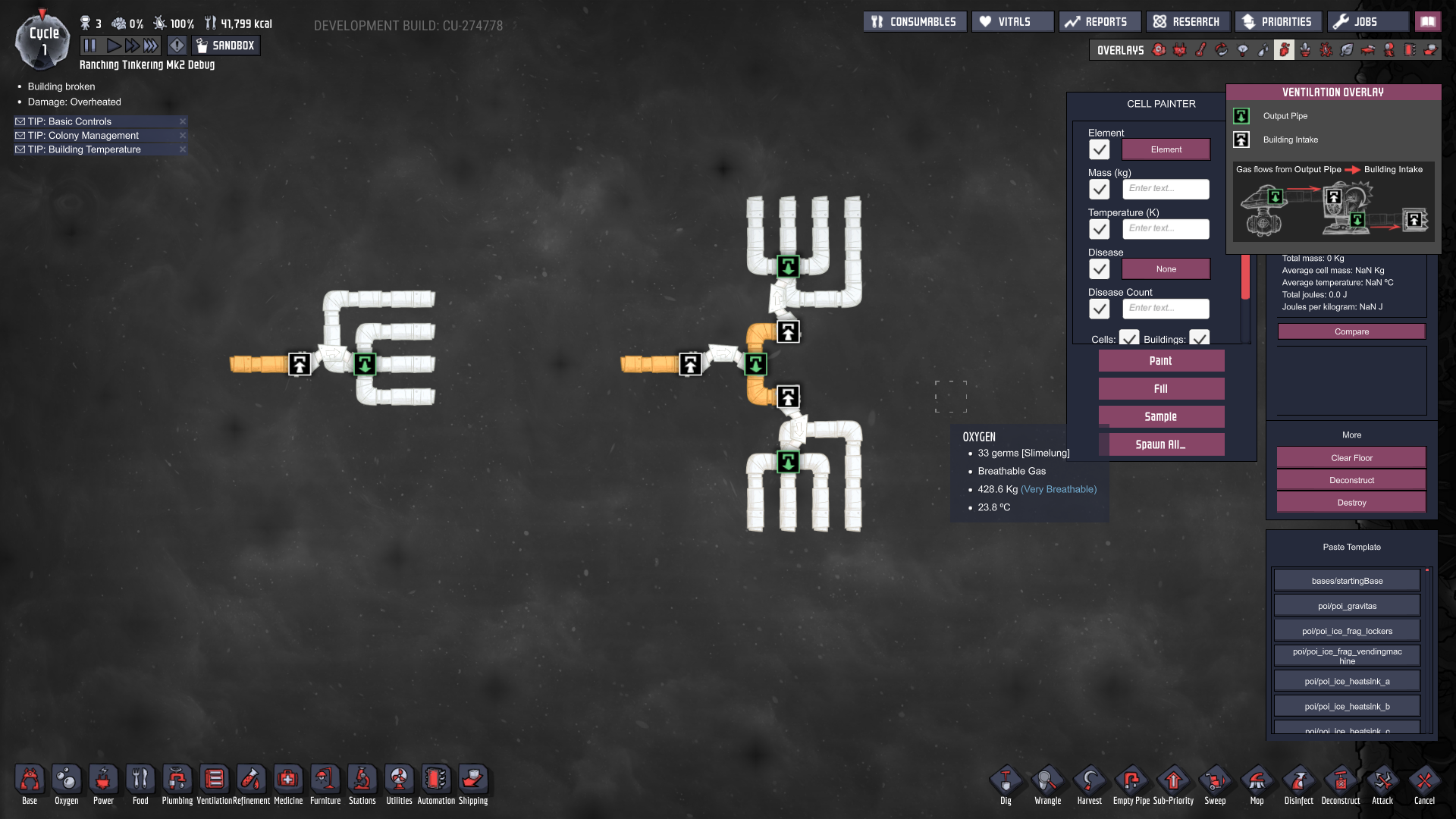This screenshot has width=1456, height=819.
Task: Switch to the Temperature overlay
Action: [x=1200, y=50]
